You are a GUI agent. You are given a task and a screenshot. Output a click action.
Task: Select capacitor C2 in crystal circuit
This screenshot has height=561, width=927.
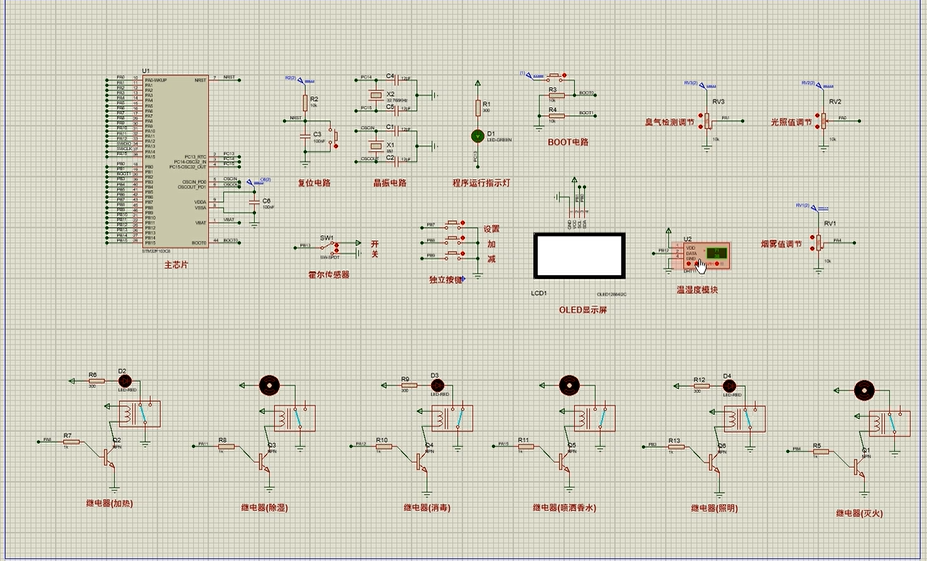(397, 160)
